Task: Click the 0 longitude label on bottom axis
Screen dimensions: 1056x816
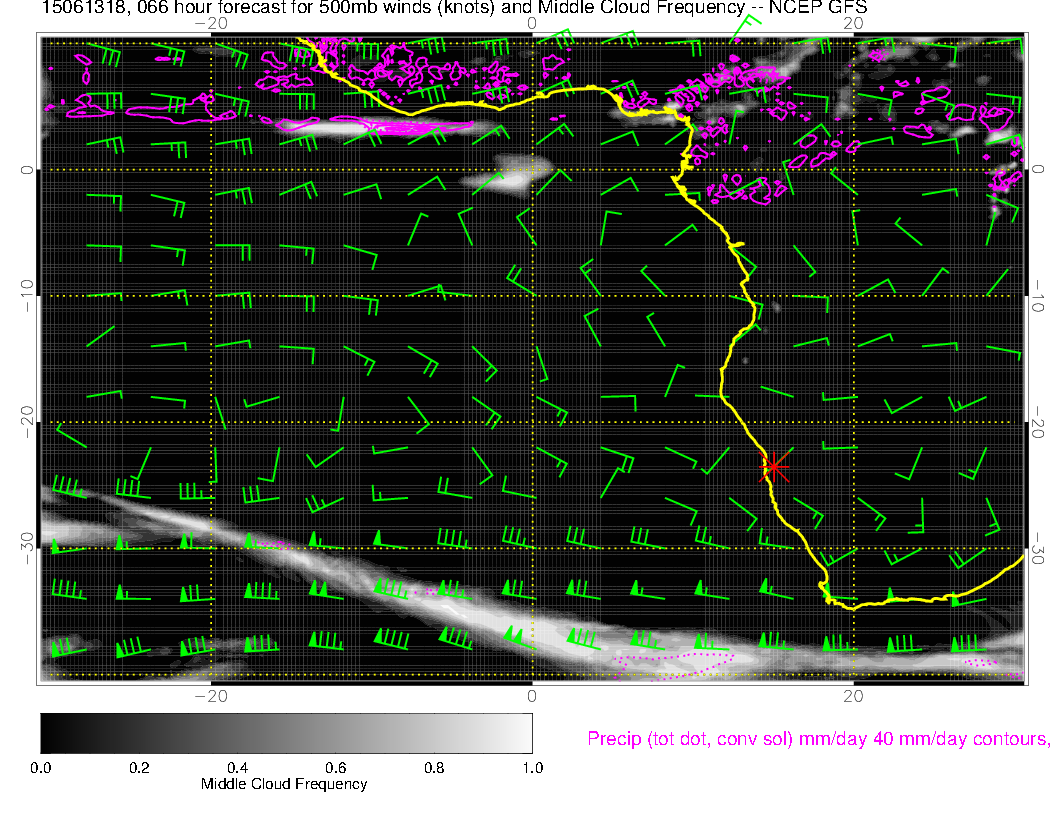Action: coord(532,695)
